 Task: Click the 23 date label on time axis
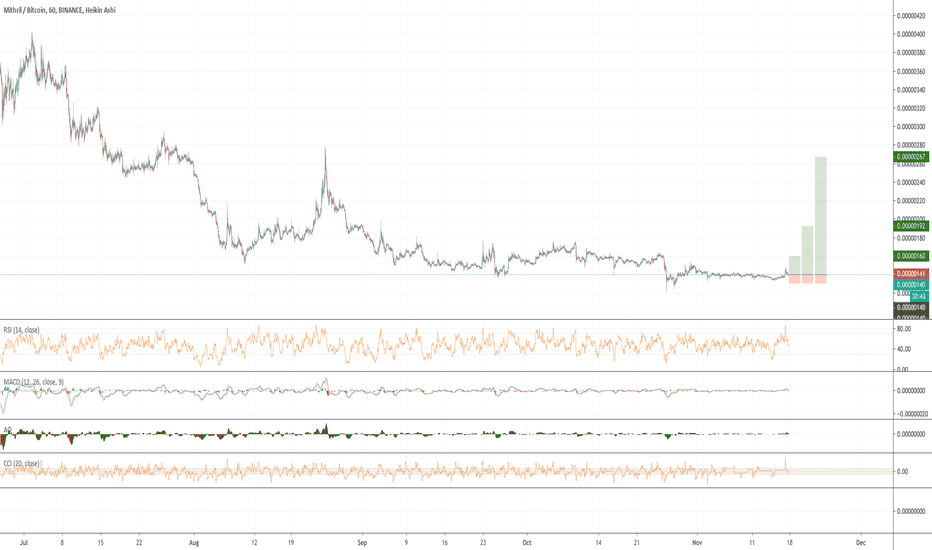pos(483,543)
